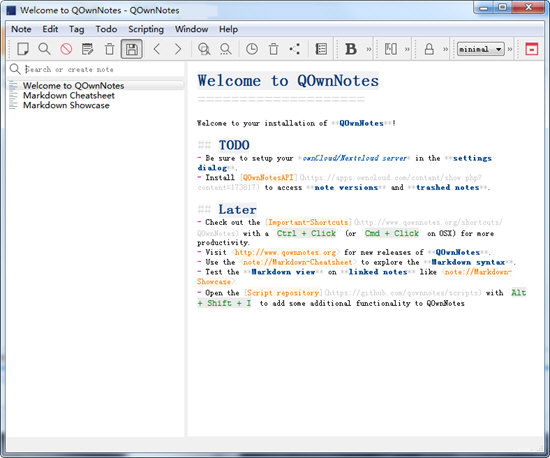The height and width of the screenshot is (458, 550).
Task: Remove current note using first trash icon
Action: [x=110, y=49]
